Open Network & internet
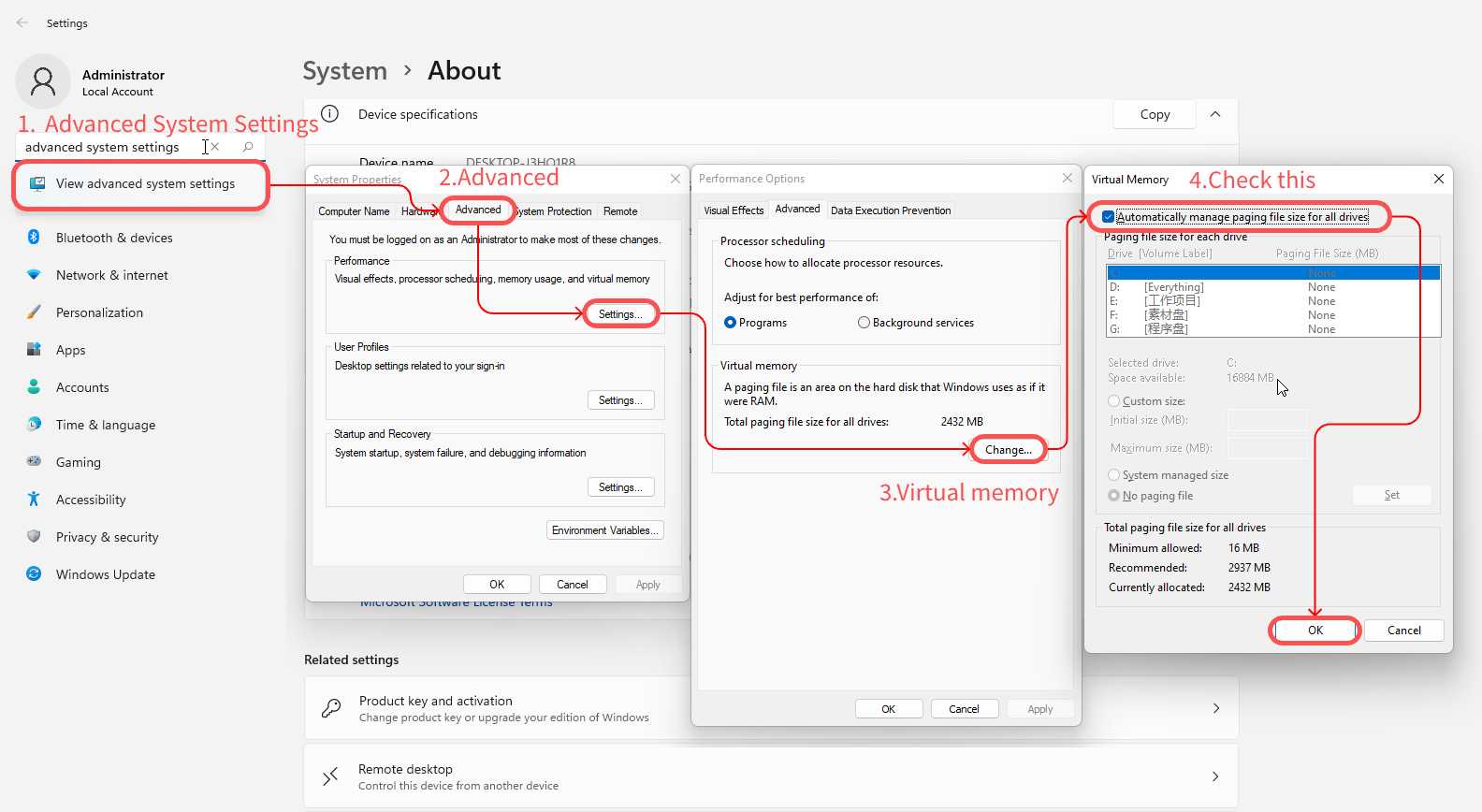 [x=112, y=275]
